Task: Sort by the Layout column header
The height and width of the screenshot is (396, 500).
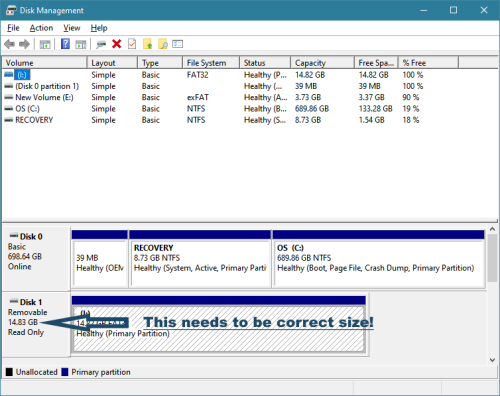Action: [112, 63]
